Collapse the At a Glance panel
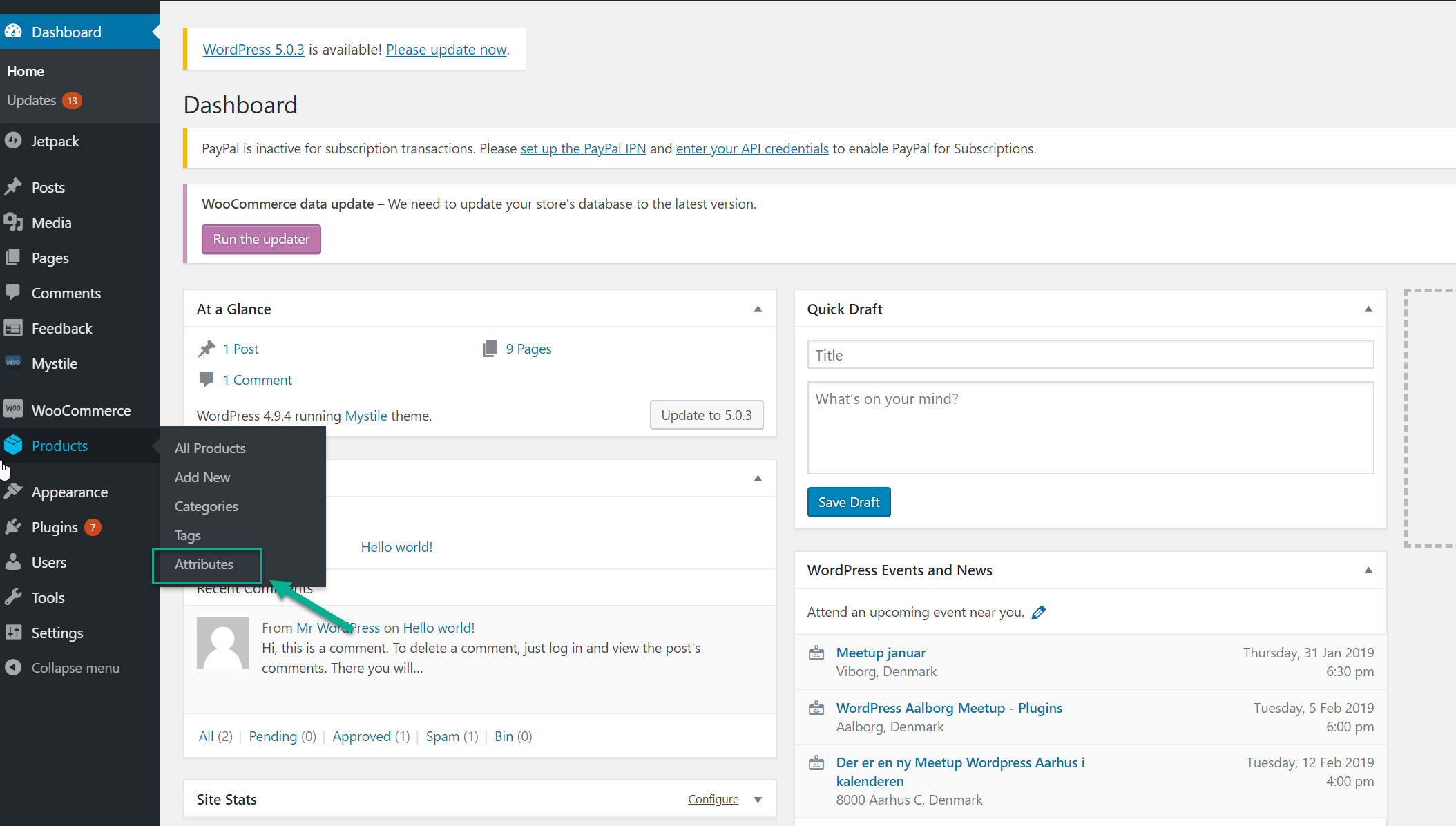 pyautogui.click(x=758, y=309)
